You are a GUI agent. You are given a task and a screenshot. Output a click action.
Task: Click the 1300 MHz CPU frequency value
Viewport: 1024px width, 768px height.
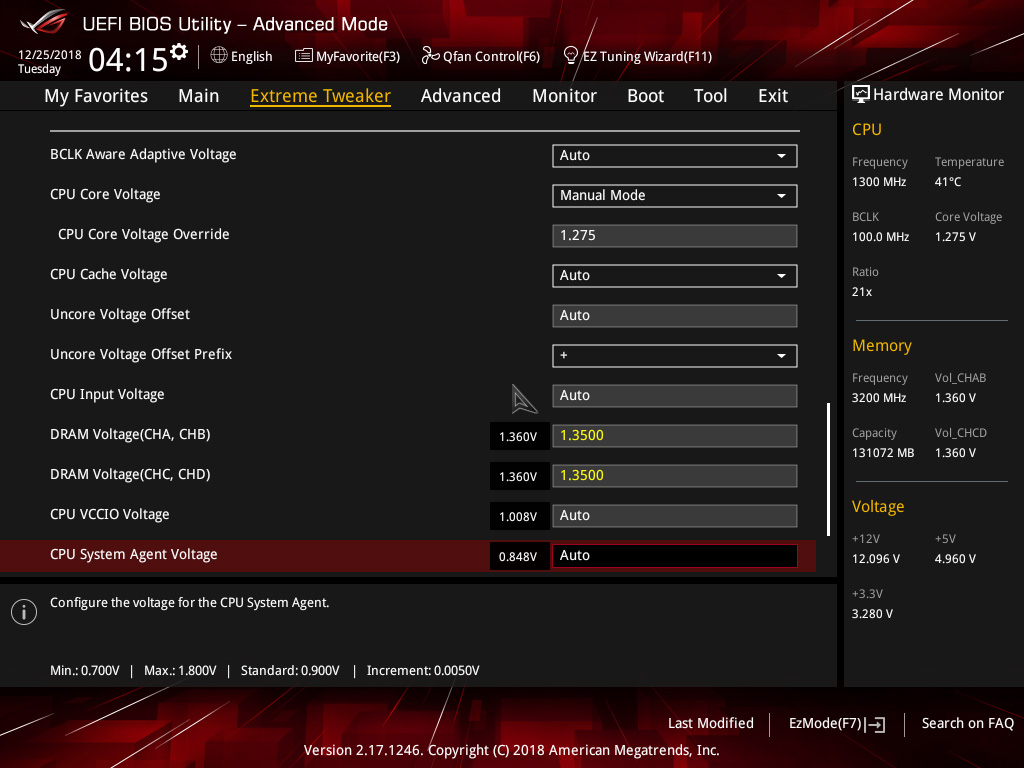coord(879,182)
